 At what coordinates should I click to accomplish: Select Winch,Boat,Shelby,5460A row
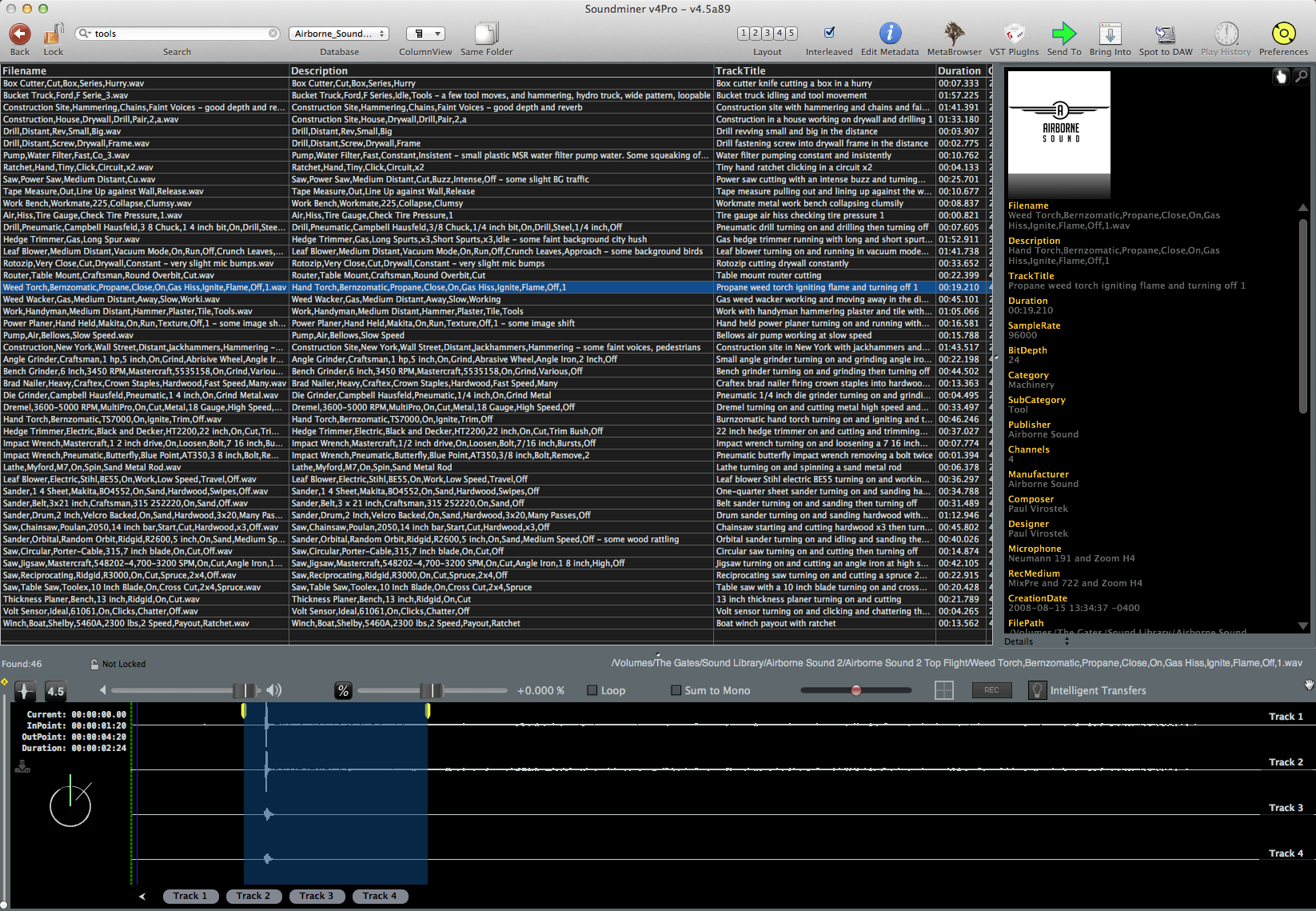[x=496, y=623]
